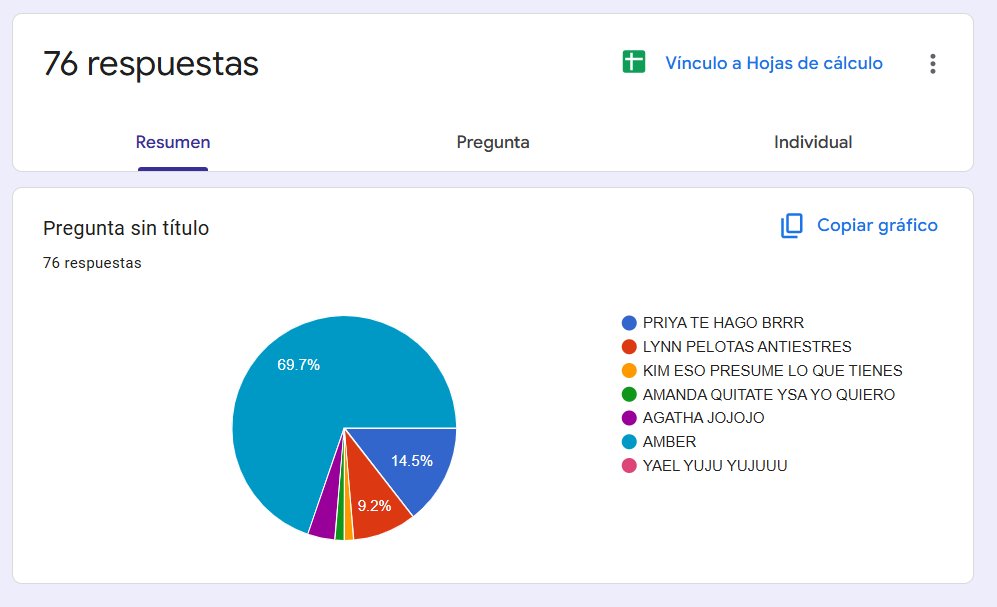Click the Pregunta sin título heading

click(x=126, y=228)
